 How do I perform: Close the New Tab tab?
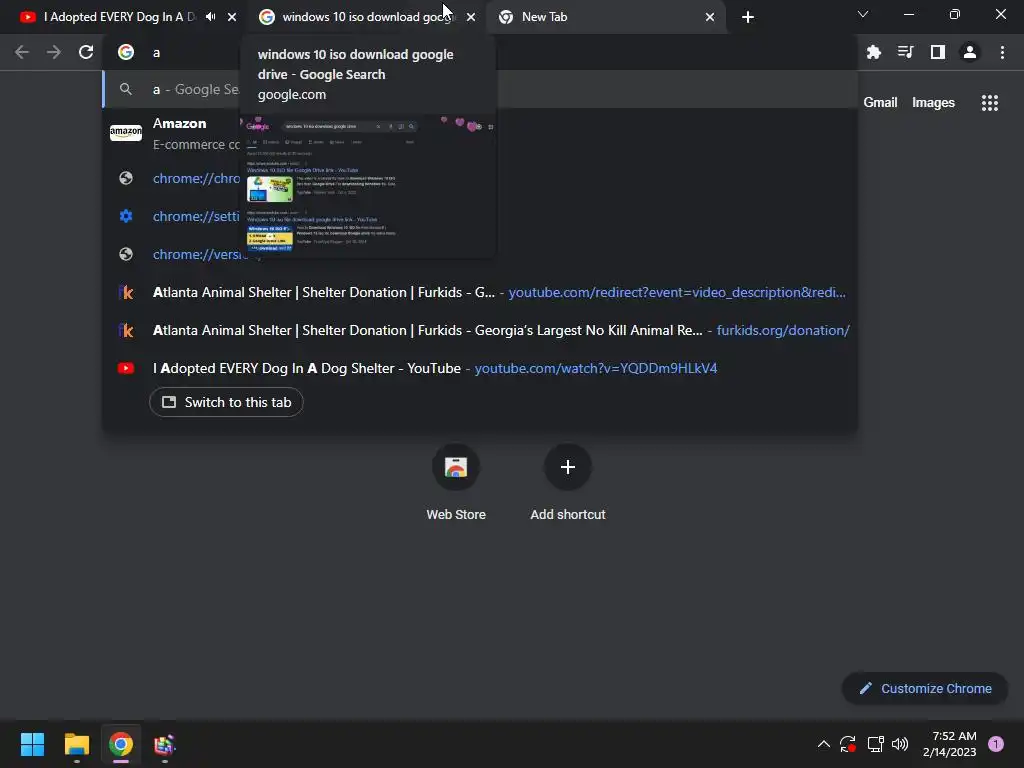(710, 17)
